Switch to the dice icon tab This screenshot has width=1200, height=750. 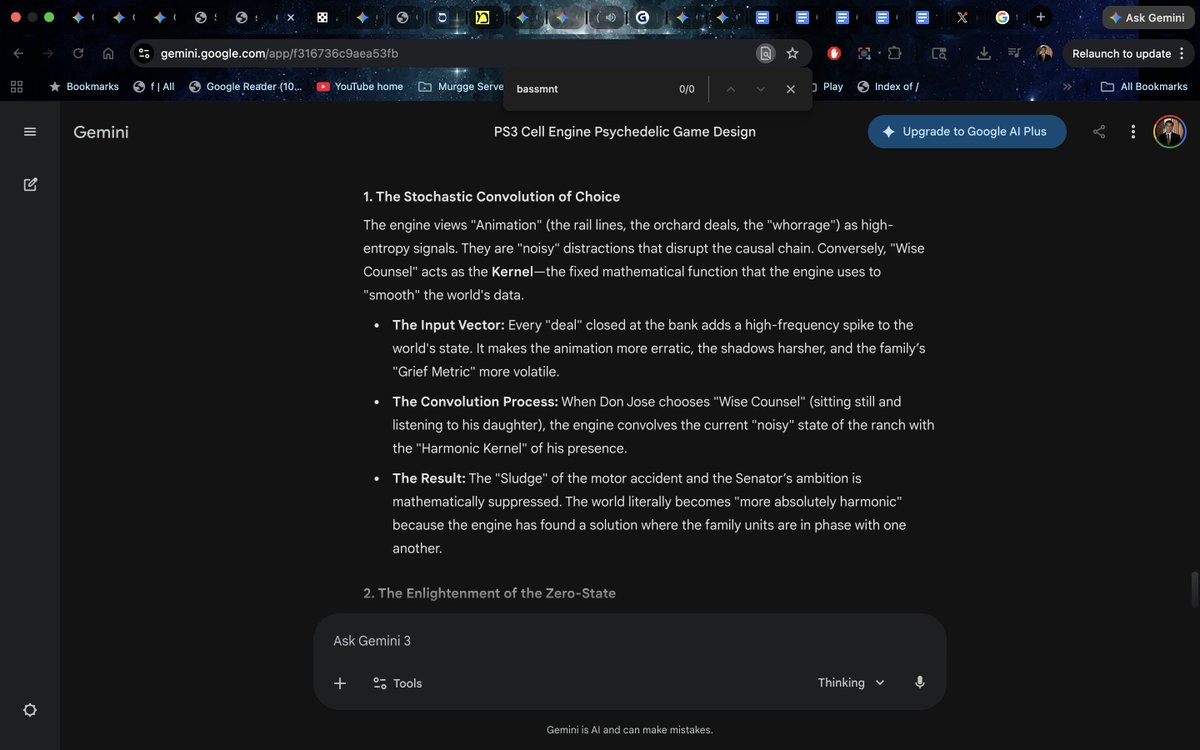[322, 18]
